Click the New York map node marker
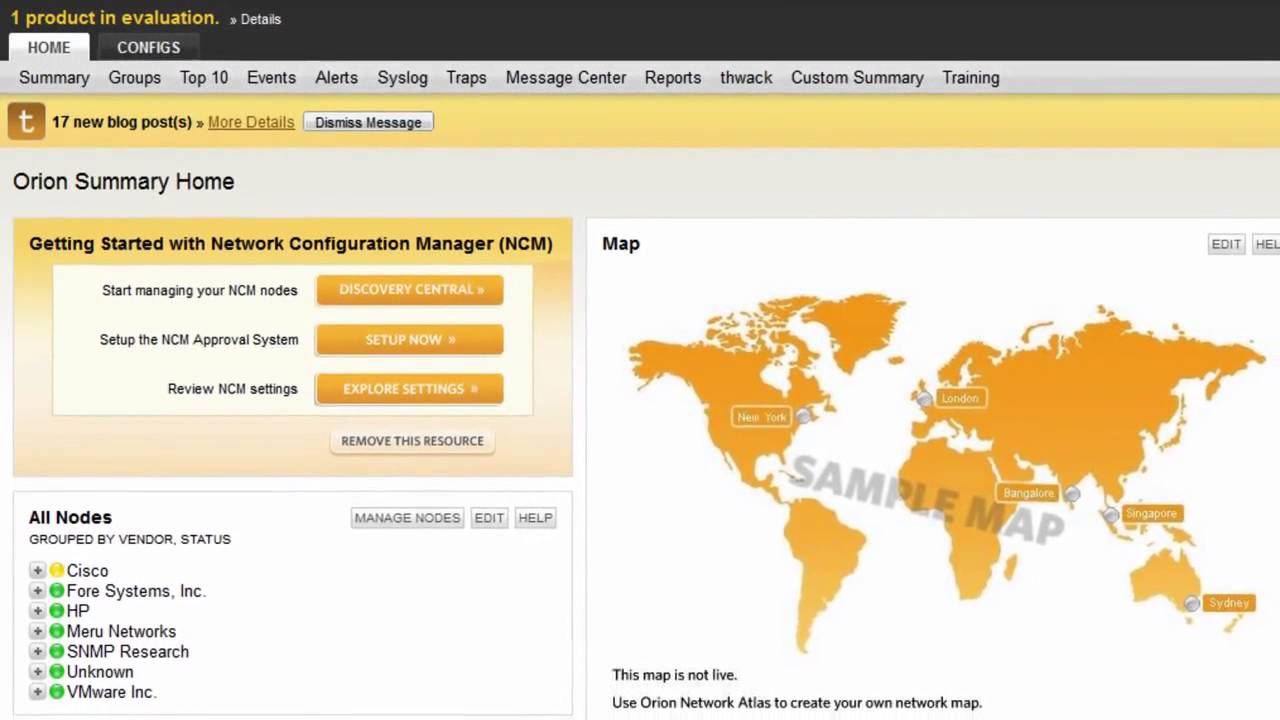 [x=802, y=416]
